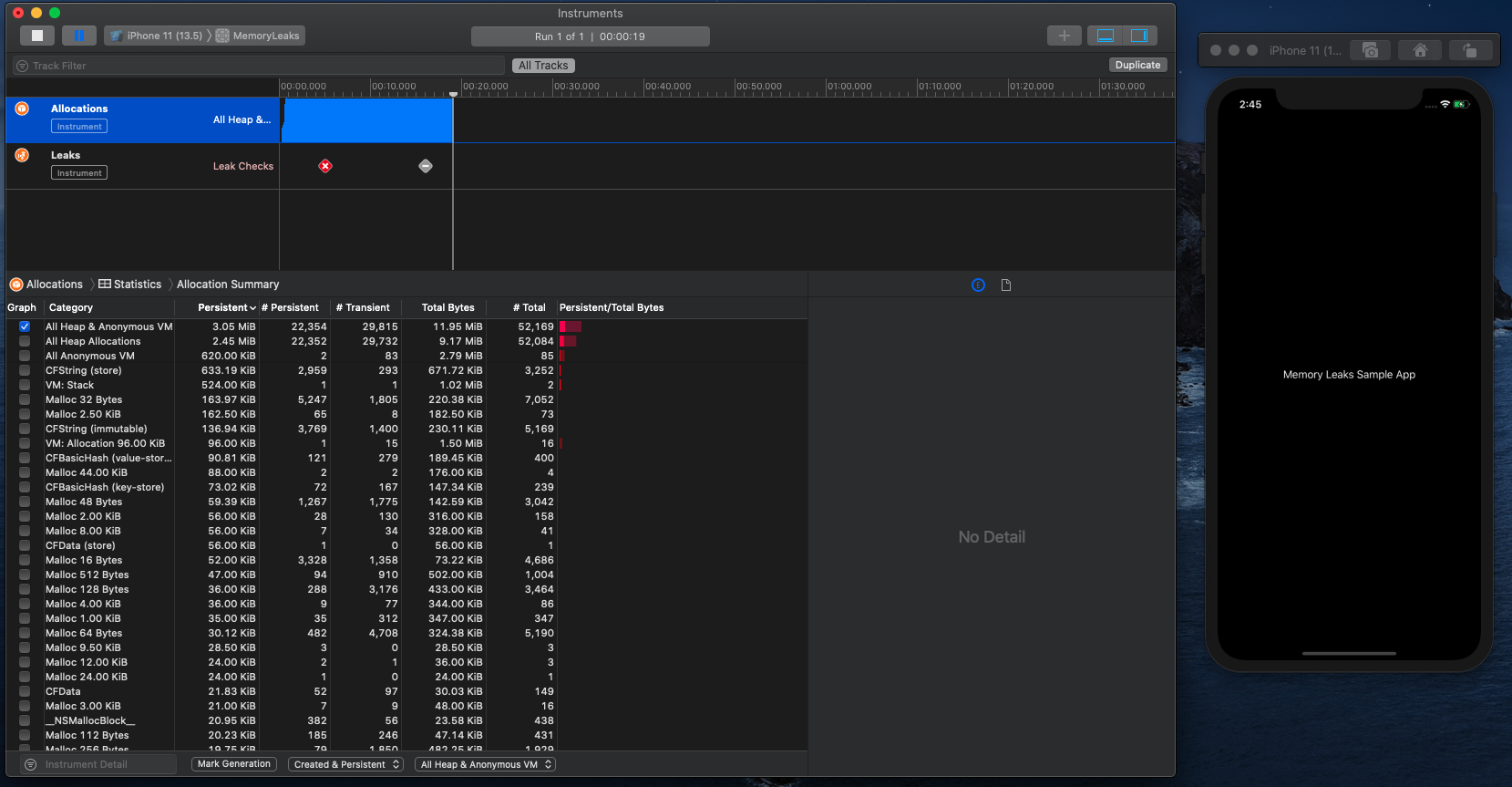Click Instrument badge under Allocations
The image size is (1512, 787).
[x=79, y=127]
